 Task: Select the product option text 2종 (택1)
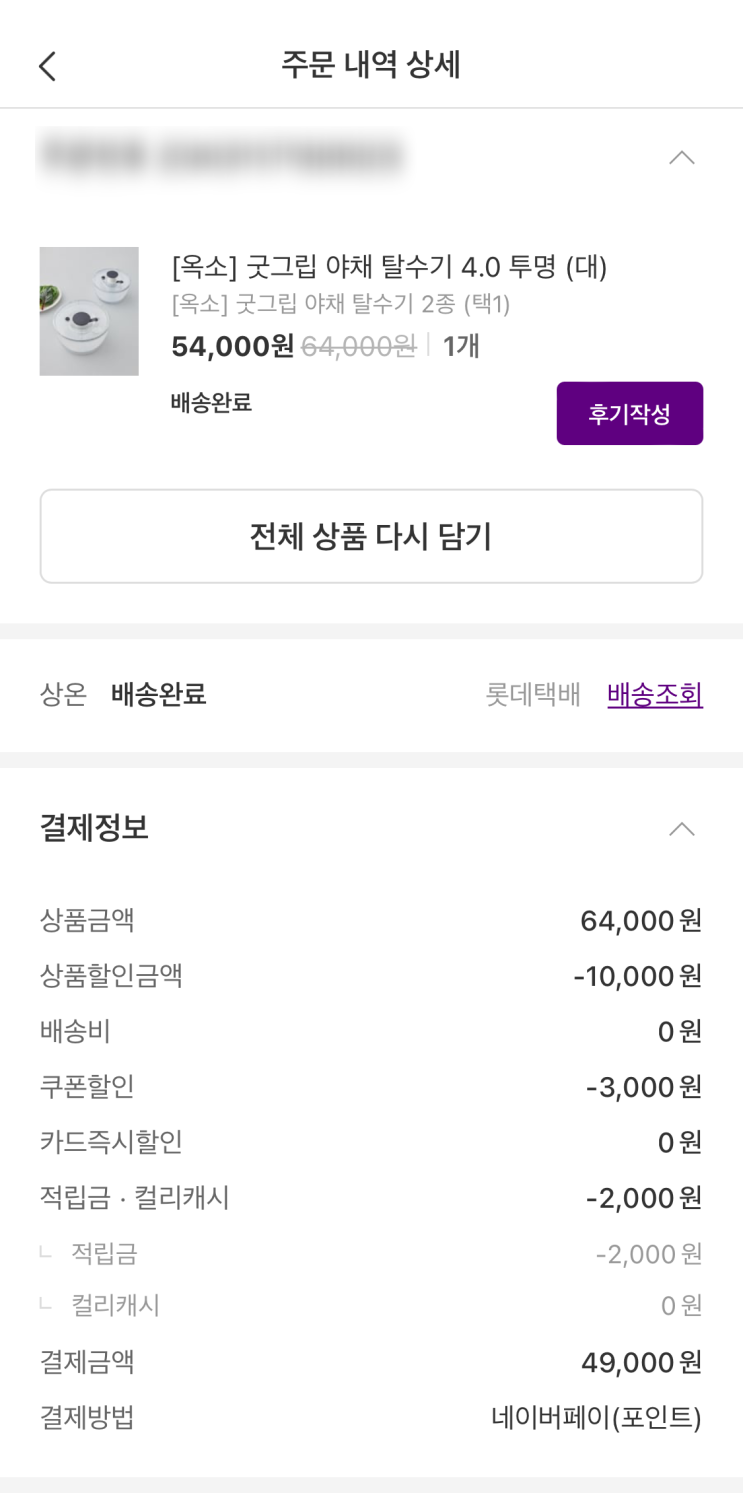341,304
